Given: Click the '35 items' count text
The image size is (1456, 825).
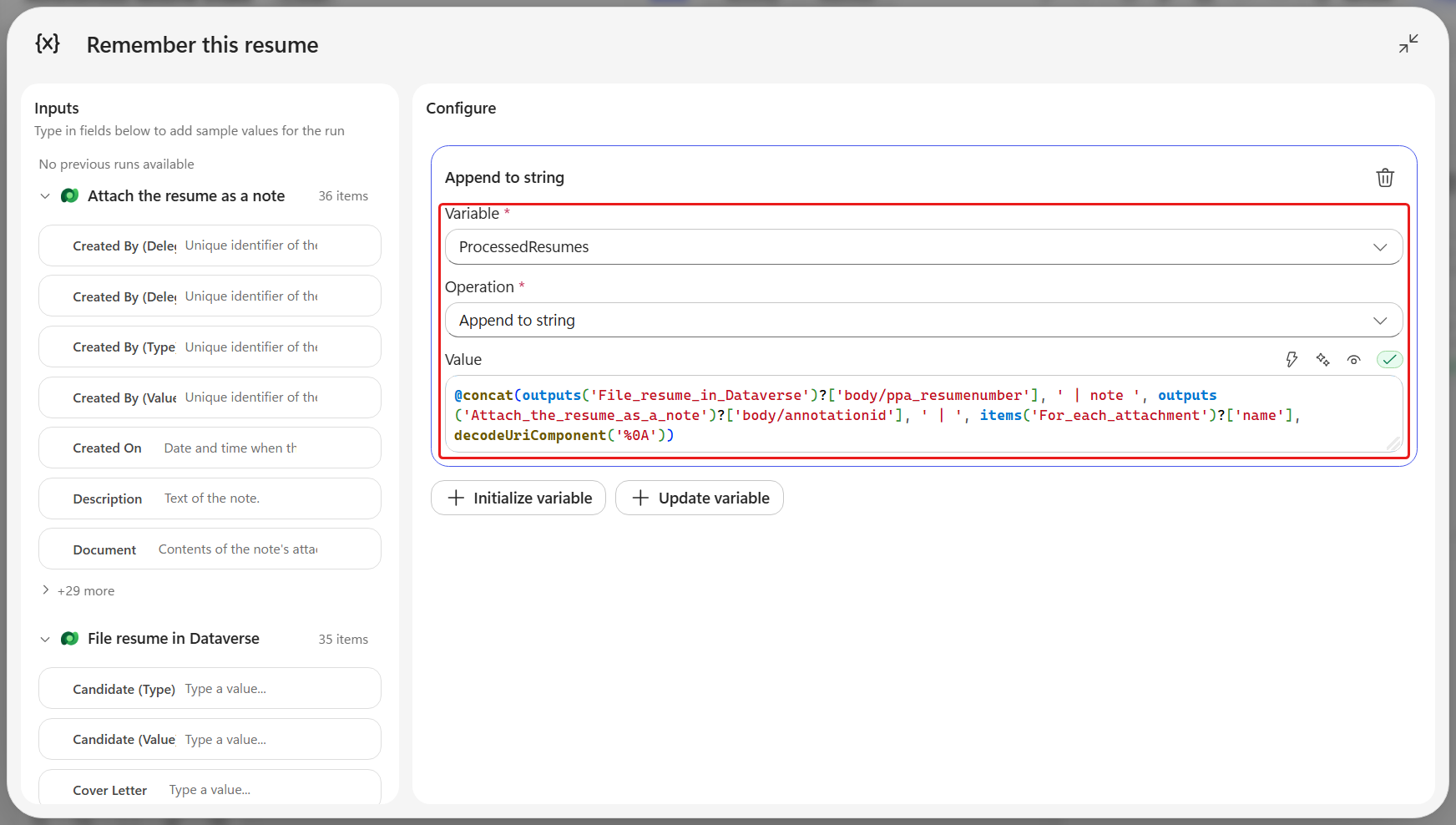Looking at the screenshot, I should (x=343, y=640).
